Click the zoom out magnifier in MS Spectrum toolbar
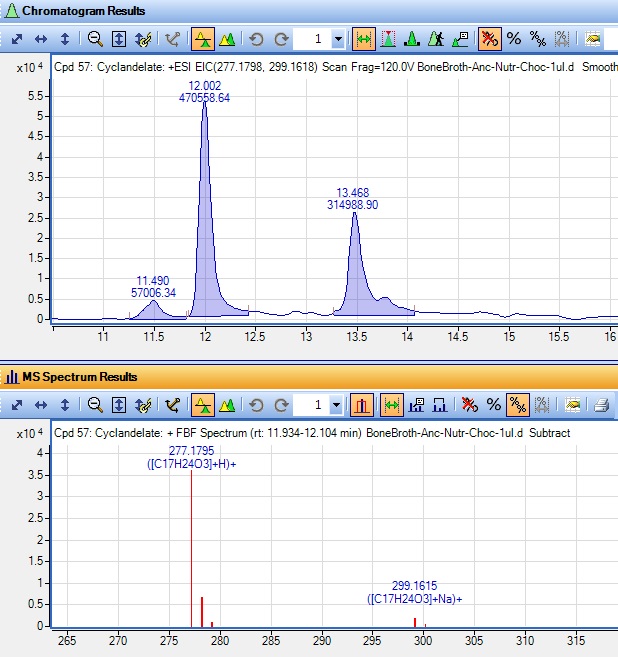This screenshot has height=657, width=618. pos(95,405)
